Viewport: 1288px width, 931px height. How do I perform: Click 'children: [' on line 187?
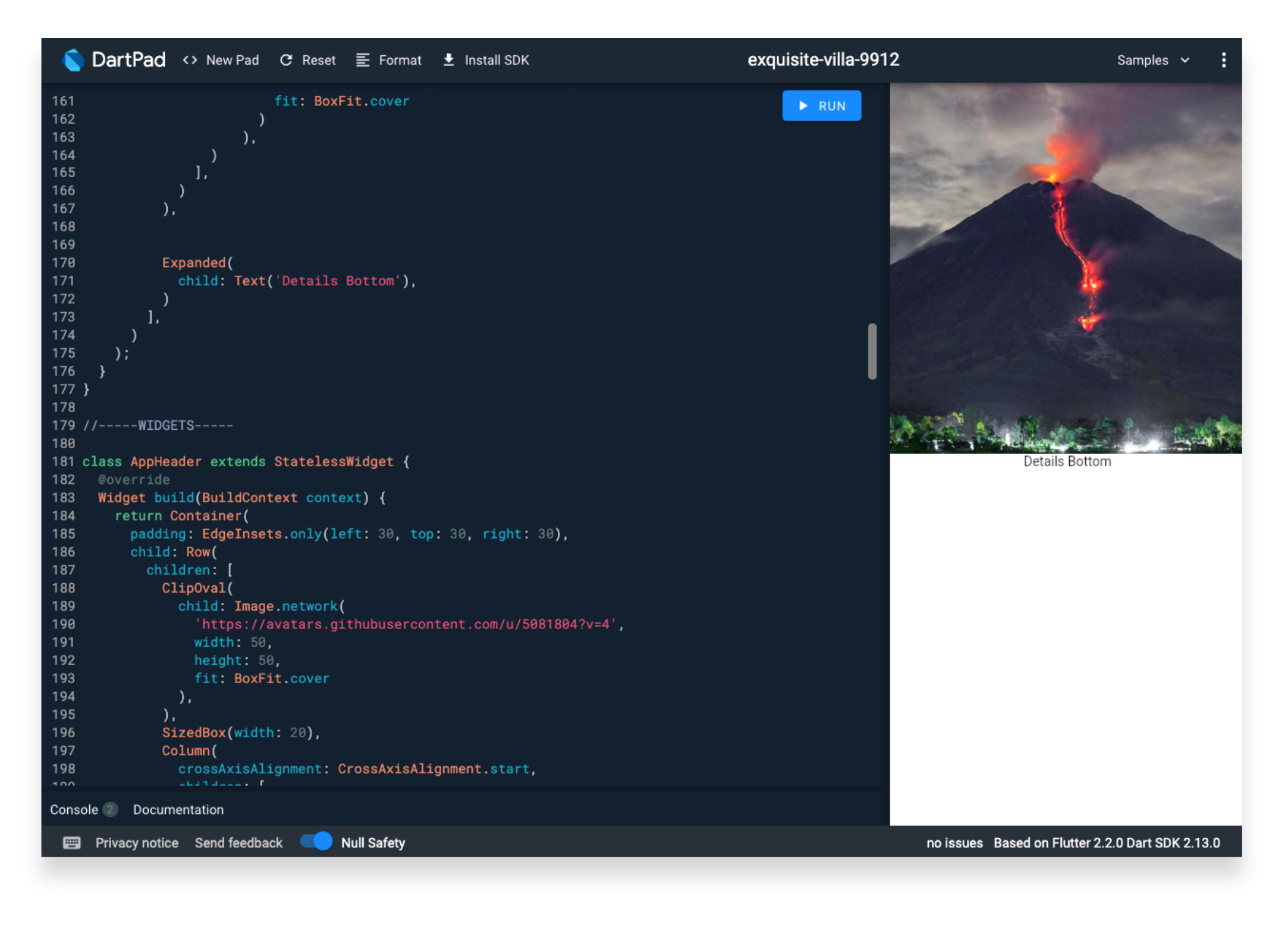pyautogui.click(x=190, y=570)
